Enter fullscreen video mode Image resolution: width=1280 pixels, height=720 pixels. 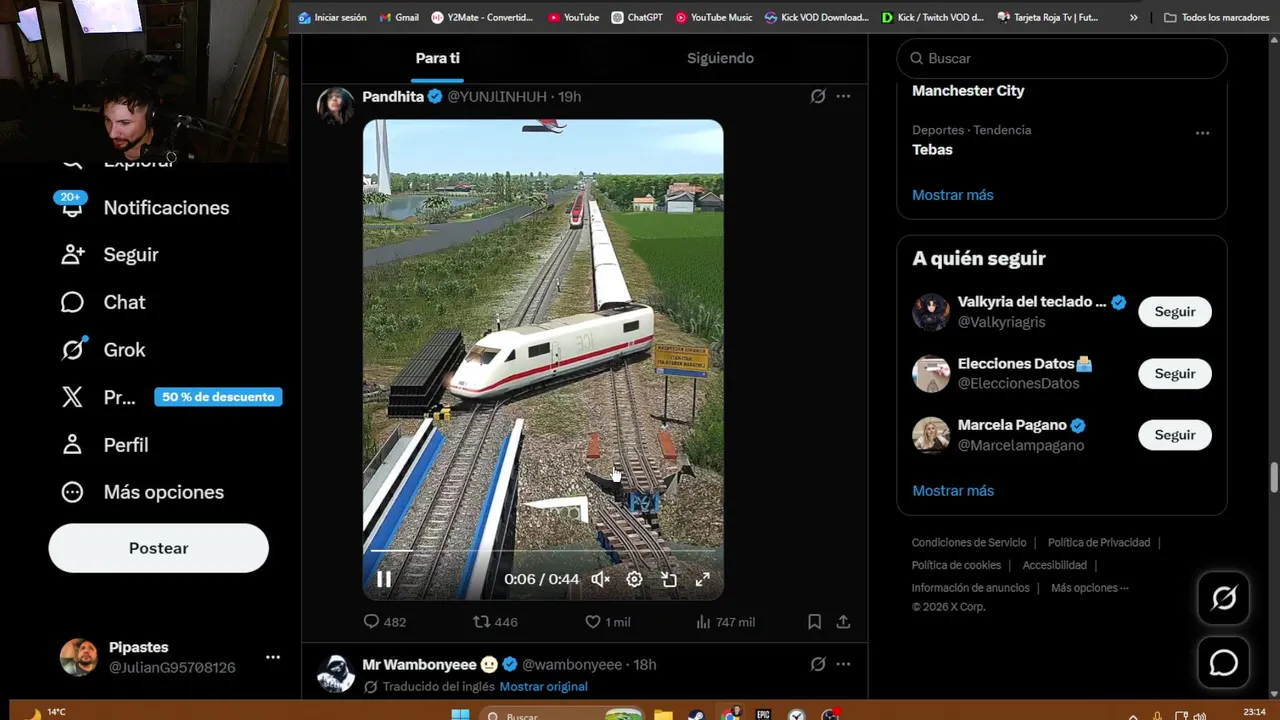coord(703,579)
